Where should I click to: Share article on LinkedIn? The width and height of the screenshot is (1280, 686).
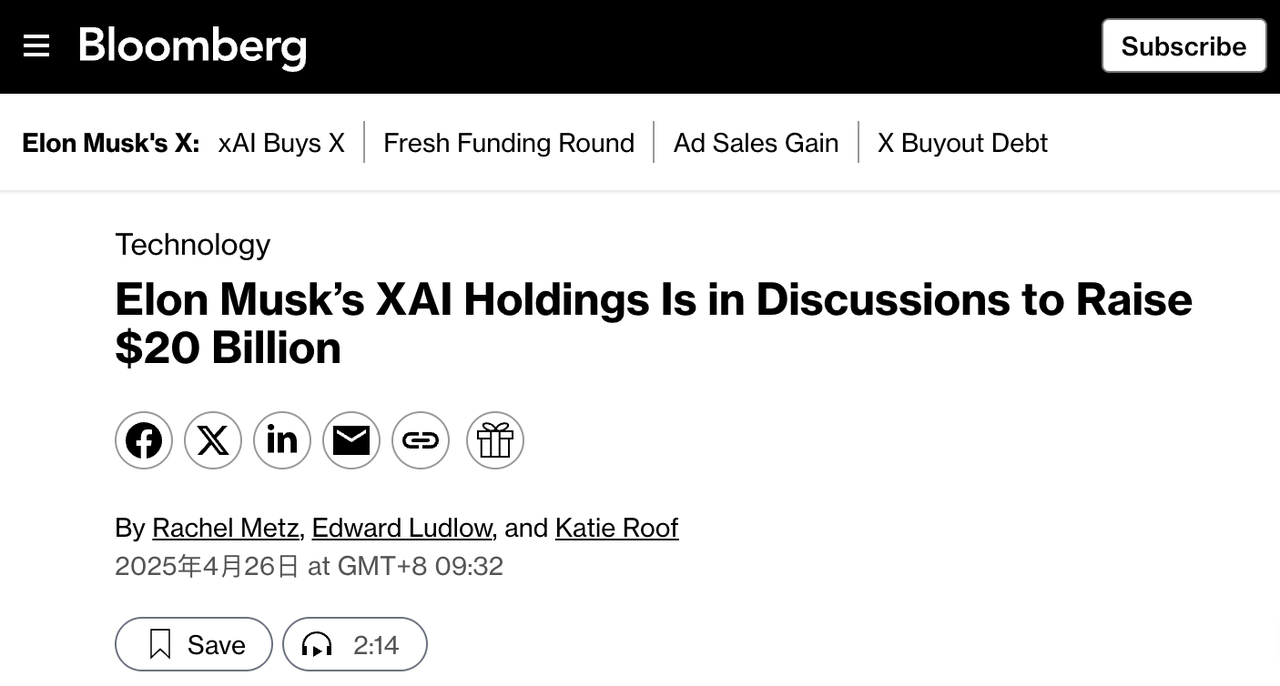pos(282,440)
